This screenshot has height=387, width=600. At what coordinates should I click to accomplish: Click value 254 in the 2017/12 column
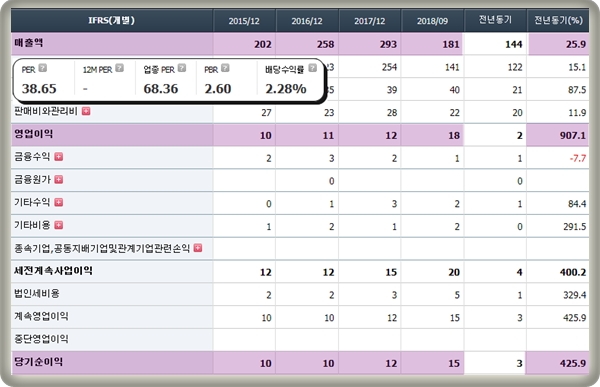(x=389, y=67)
